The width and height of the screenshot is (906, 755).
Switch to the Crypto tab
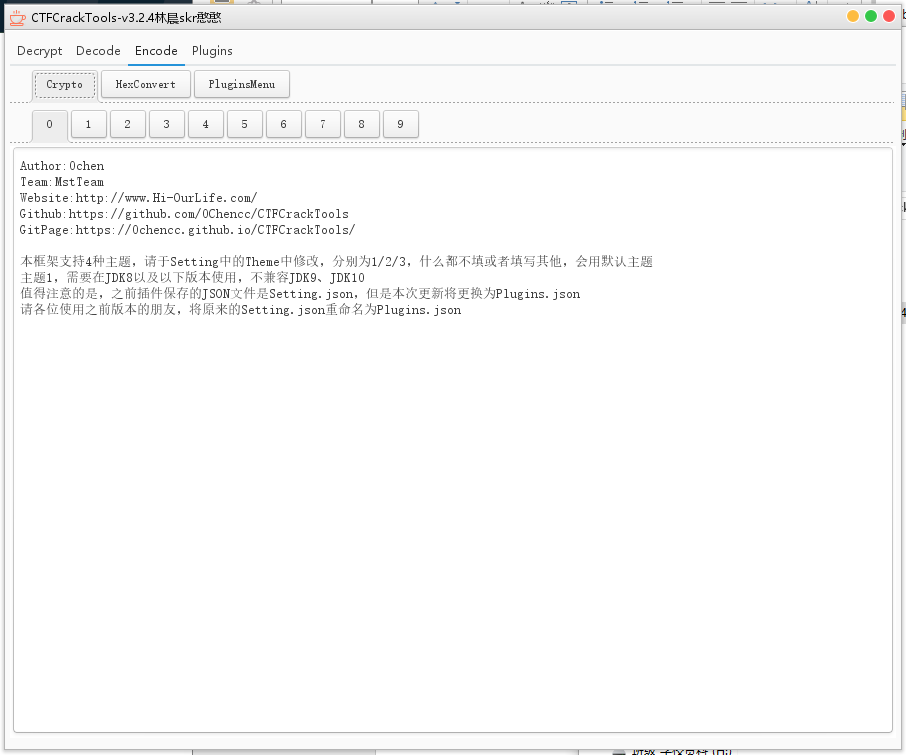point(64,85)
